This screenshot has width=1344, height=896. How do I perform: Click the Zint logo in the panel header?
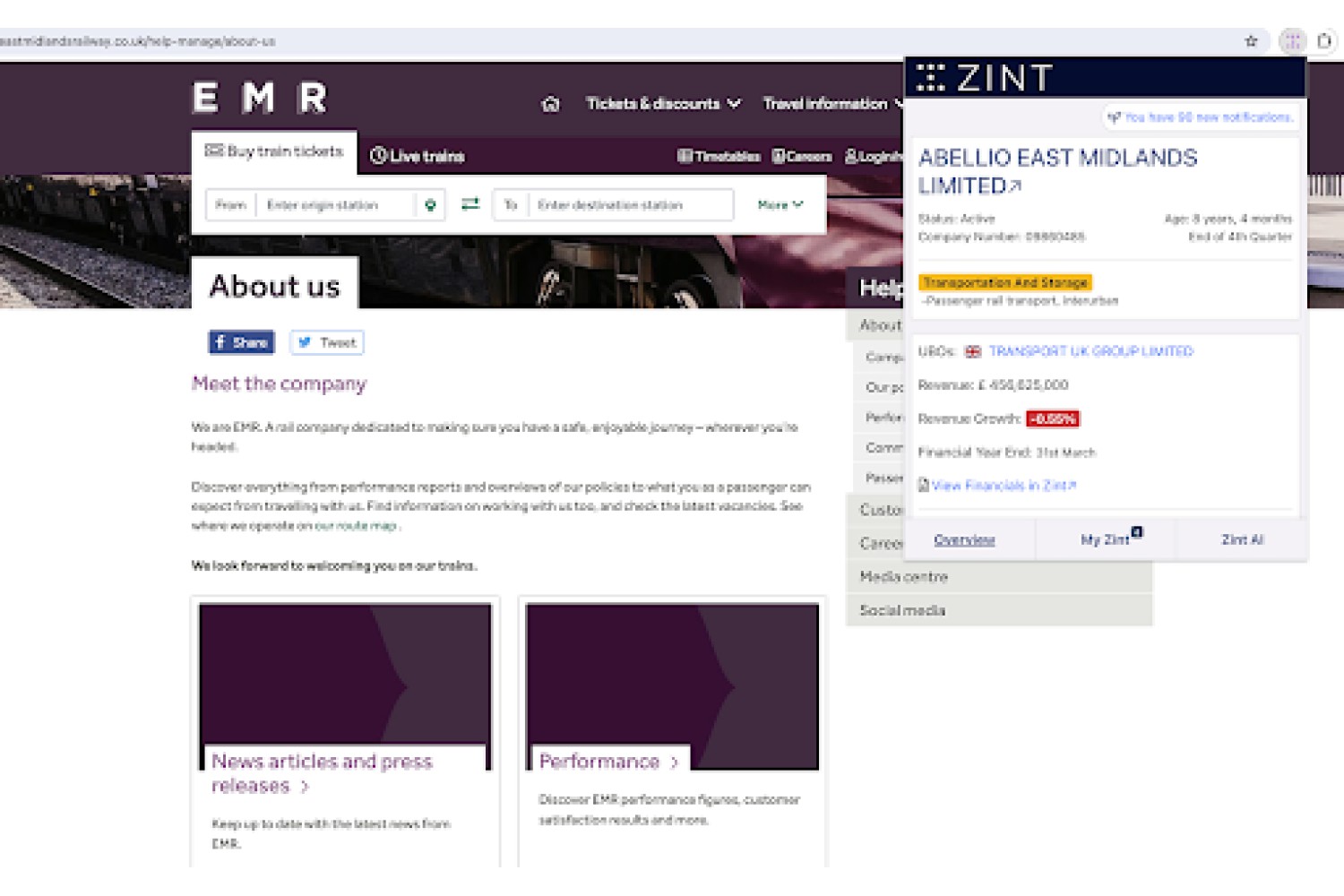[x=985, y=78]
